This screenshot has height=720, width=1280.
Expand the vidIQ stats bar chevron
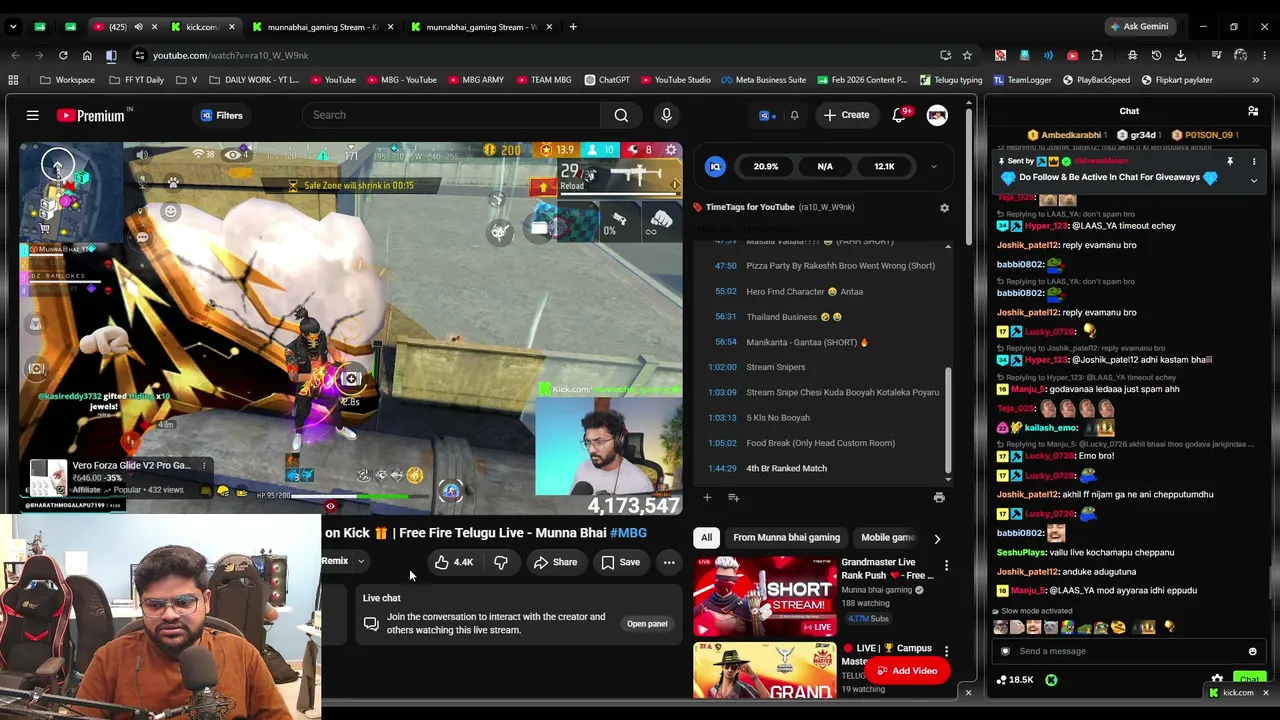934,167
